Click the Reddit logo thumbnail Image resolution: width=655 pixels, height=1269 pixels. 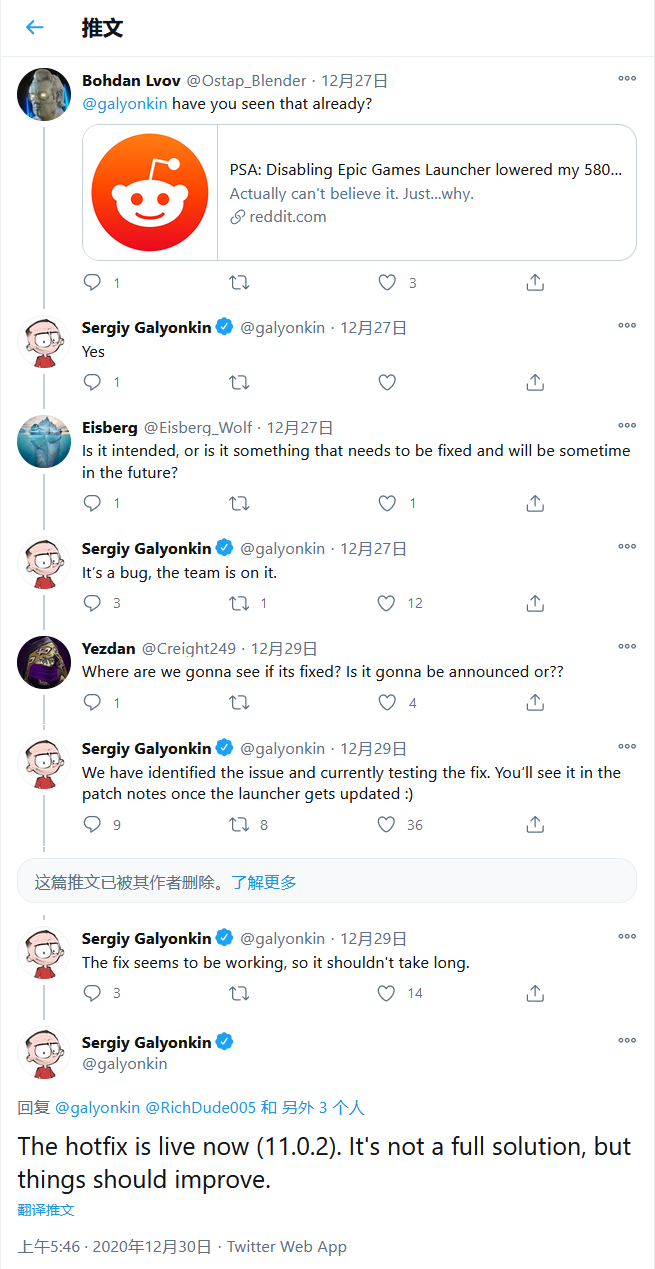pos(150,192)
